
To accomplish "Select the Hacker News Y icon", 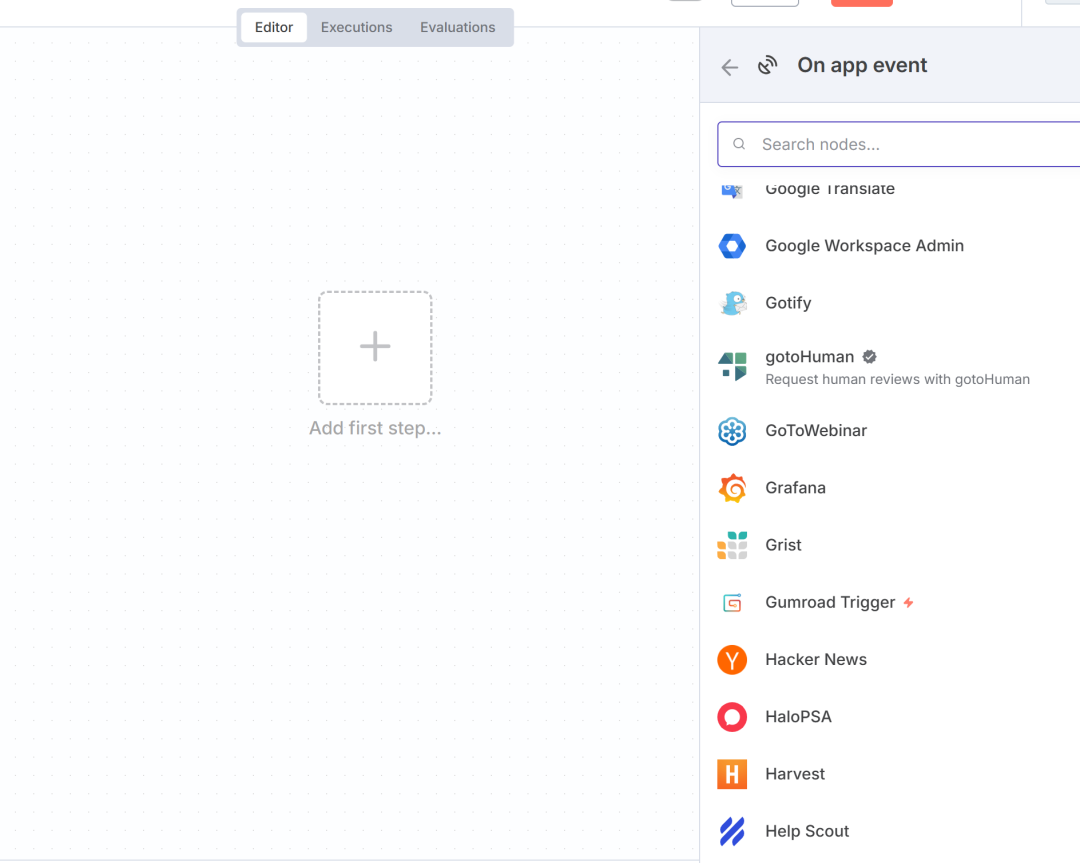I will [732, 660].
